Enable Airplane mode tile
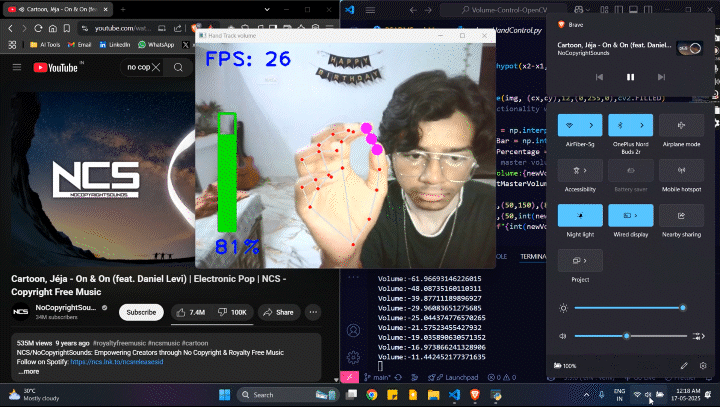 pos(681,125)
